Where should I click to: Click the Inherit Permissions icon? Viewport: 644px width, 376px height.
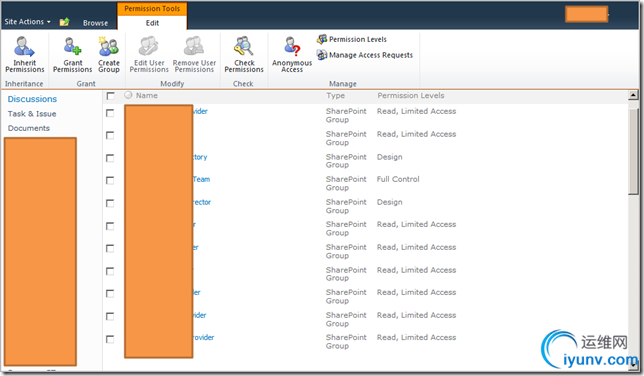[24, 54]
